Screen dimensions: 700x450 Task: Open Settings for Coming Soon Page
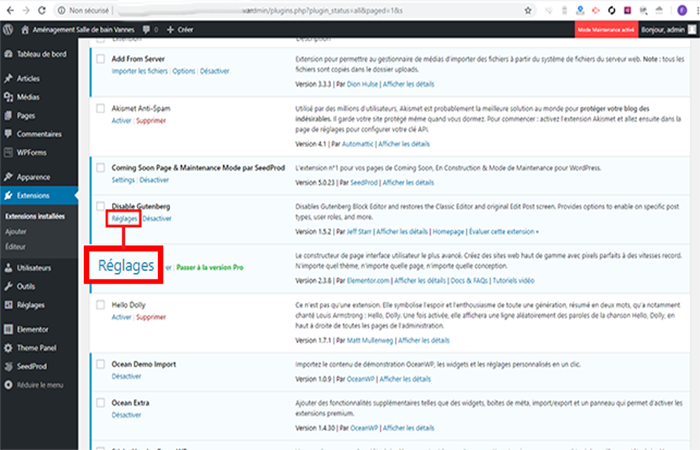click(x=123, y=180)
